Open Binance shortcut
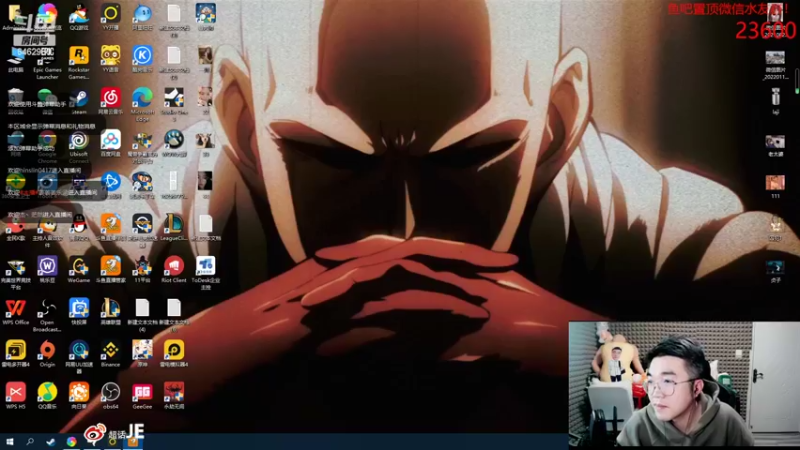Image resolution: width=800 pixels, height=450 pixels. coord(110,354)
